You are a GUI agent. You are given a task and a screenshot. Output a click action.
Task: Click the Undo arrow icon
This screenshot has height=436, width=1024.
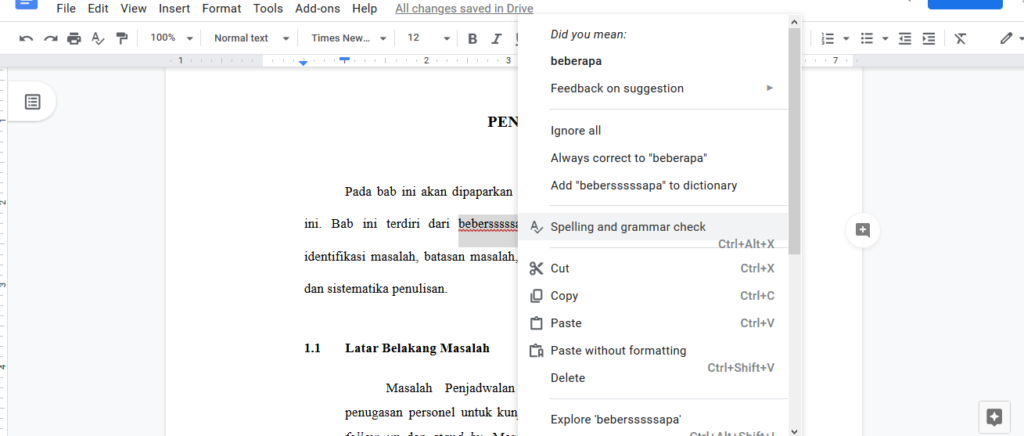(26, 39)
